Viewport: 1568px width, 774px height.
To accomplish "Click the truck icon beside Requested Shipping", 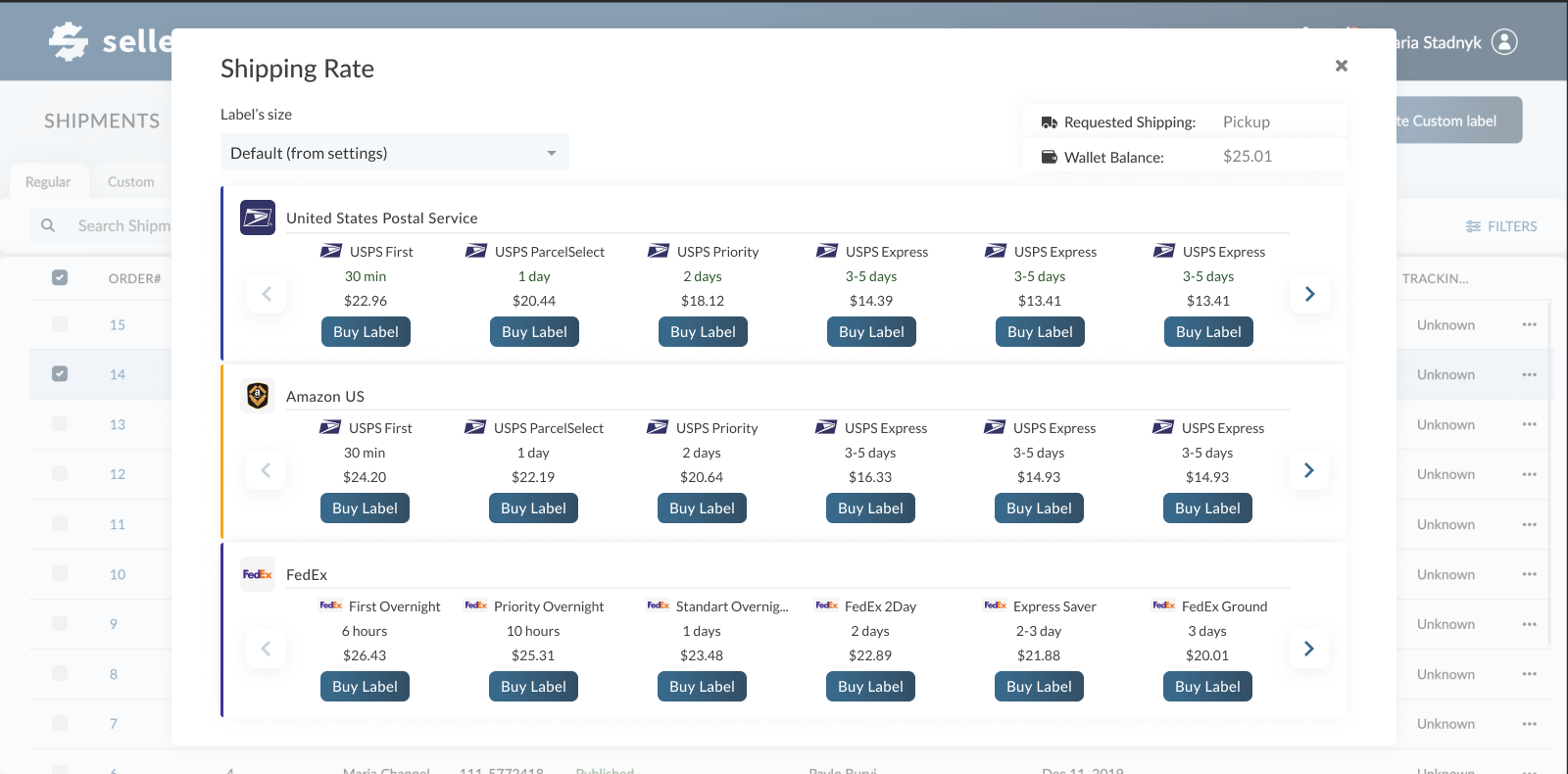I will pos(1049,122).
